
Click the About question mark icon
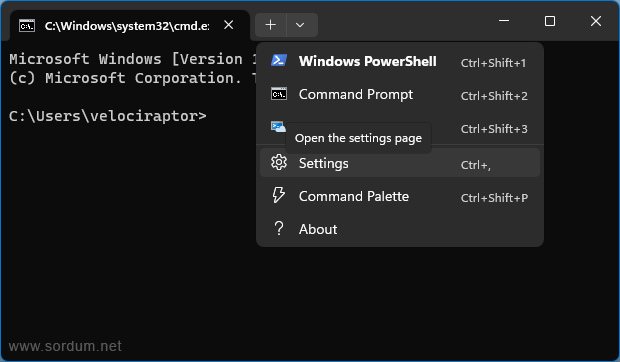click(x=279, y=228)
